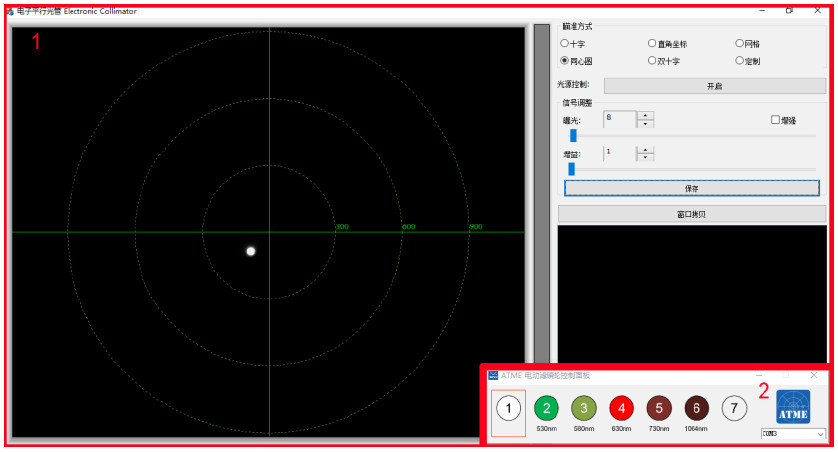Decrease the 增益 value with down arrow
The image size is (838, 452).
coord(646,158)
